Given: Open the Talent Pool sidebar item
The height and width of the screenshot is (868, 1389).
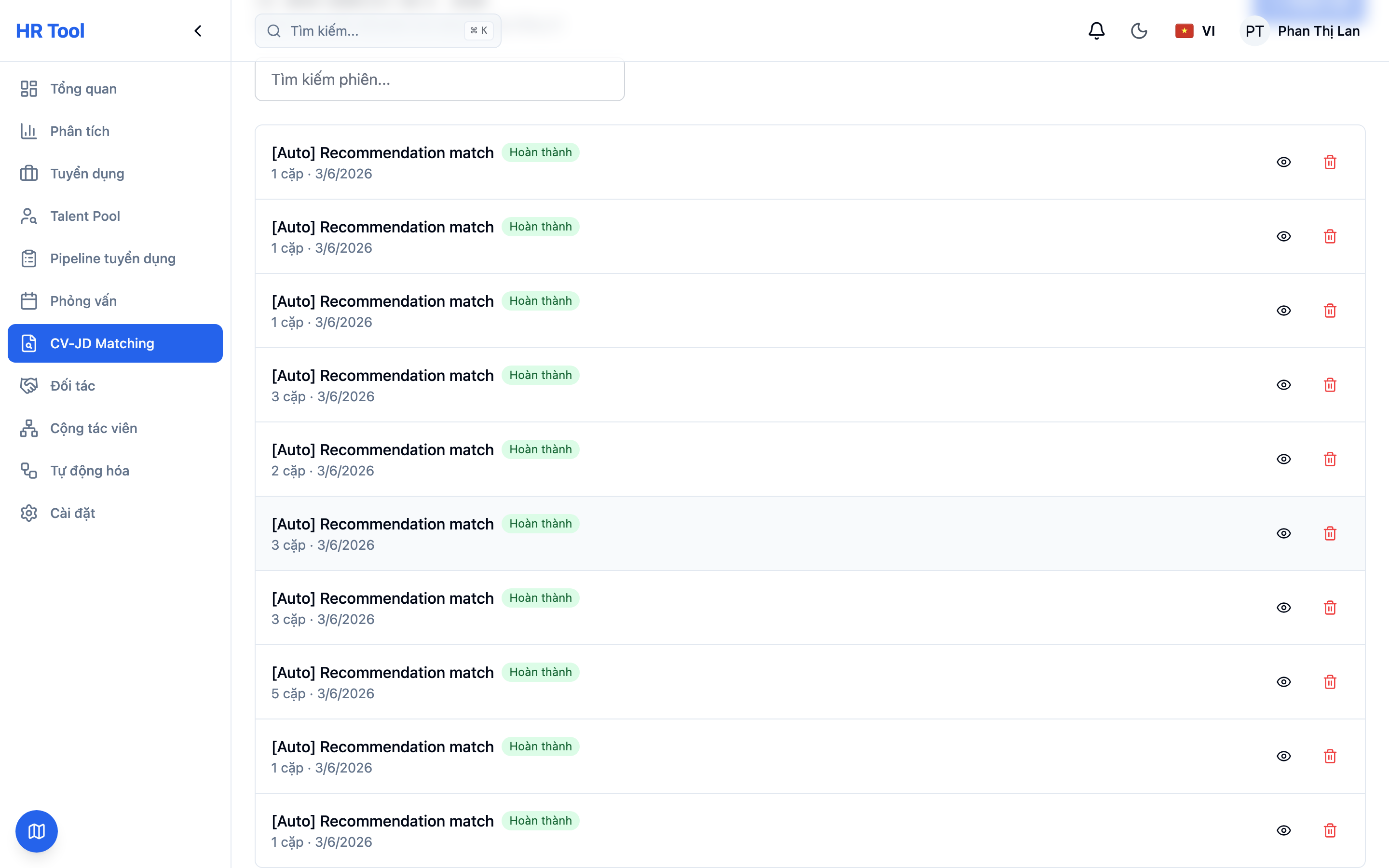Looking at the screenshot, I should click(115, 216).
